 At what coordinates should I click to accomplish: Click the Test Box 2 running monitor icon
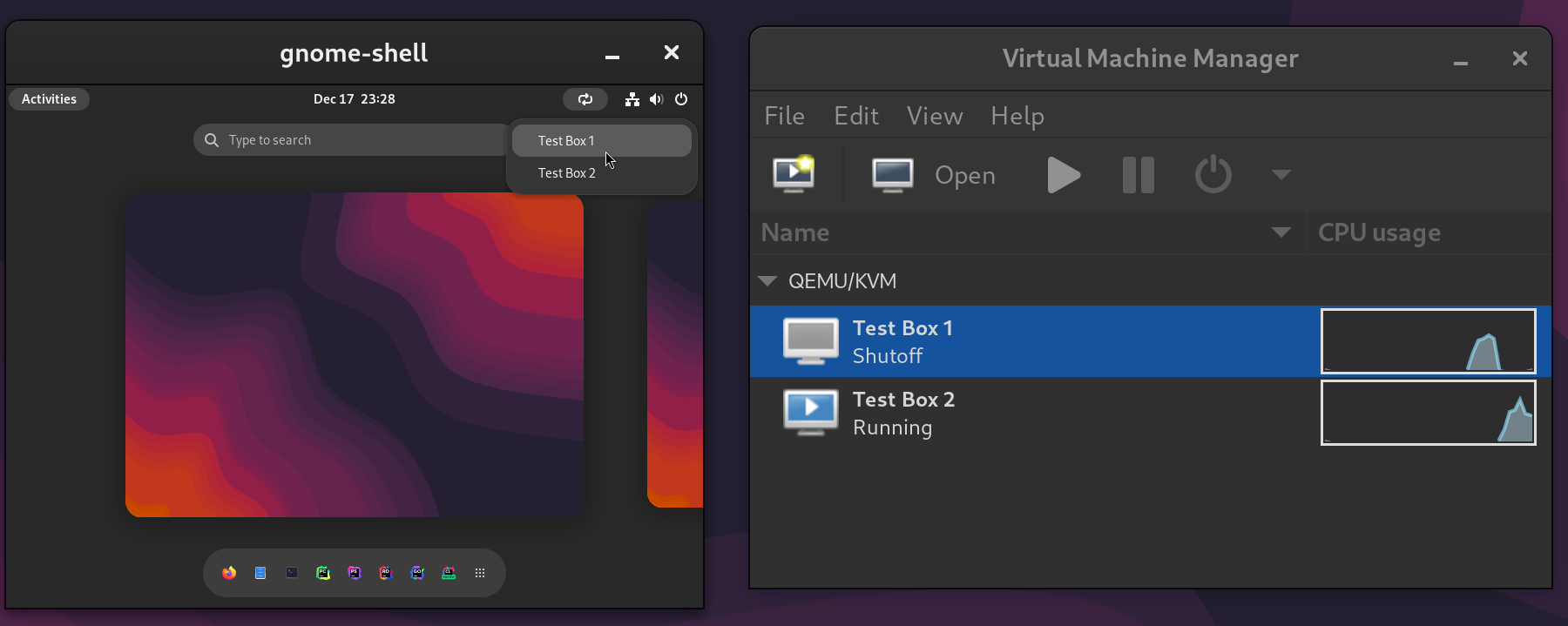pos(811,413)
